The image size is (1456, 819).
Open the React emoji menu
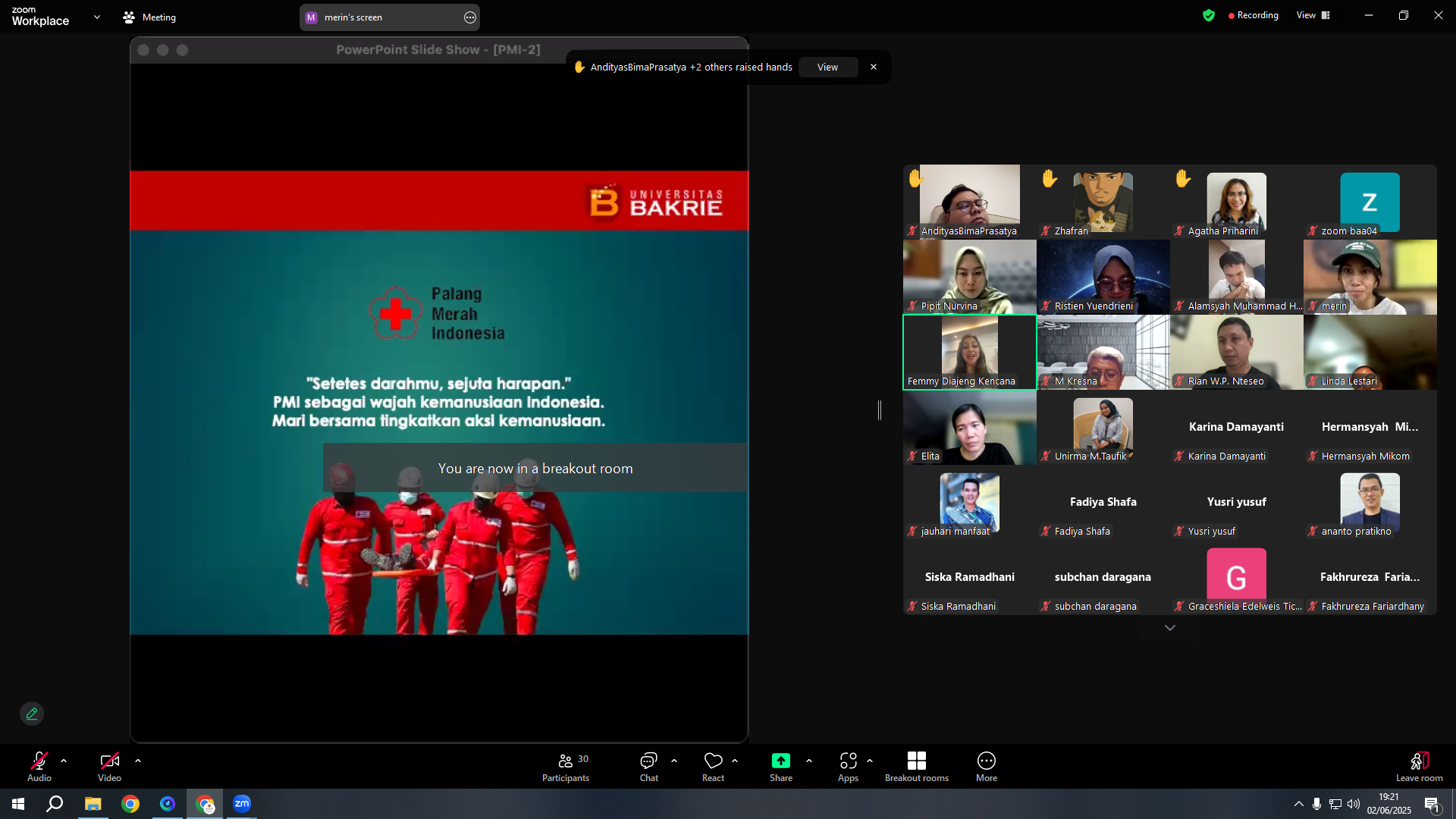(x=713, y=766)
